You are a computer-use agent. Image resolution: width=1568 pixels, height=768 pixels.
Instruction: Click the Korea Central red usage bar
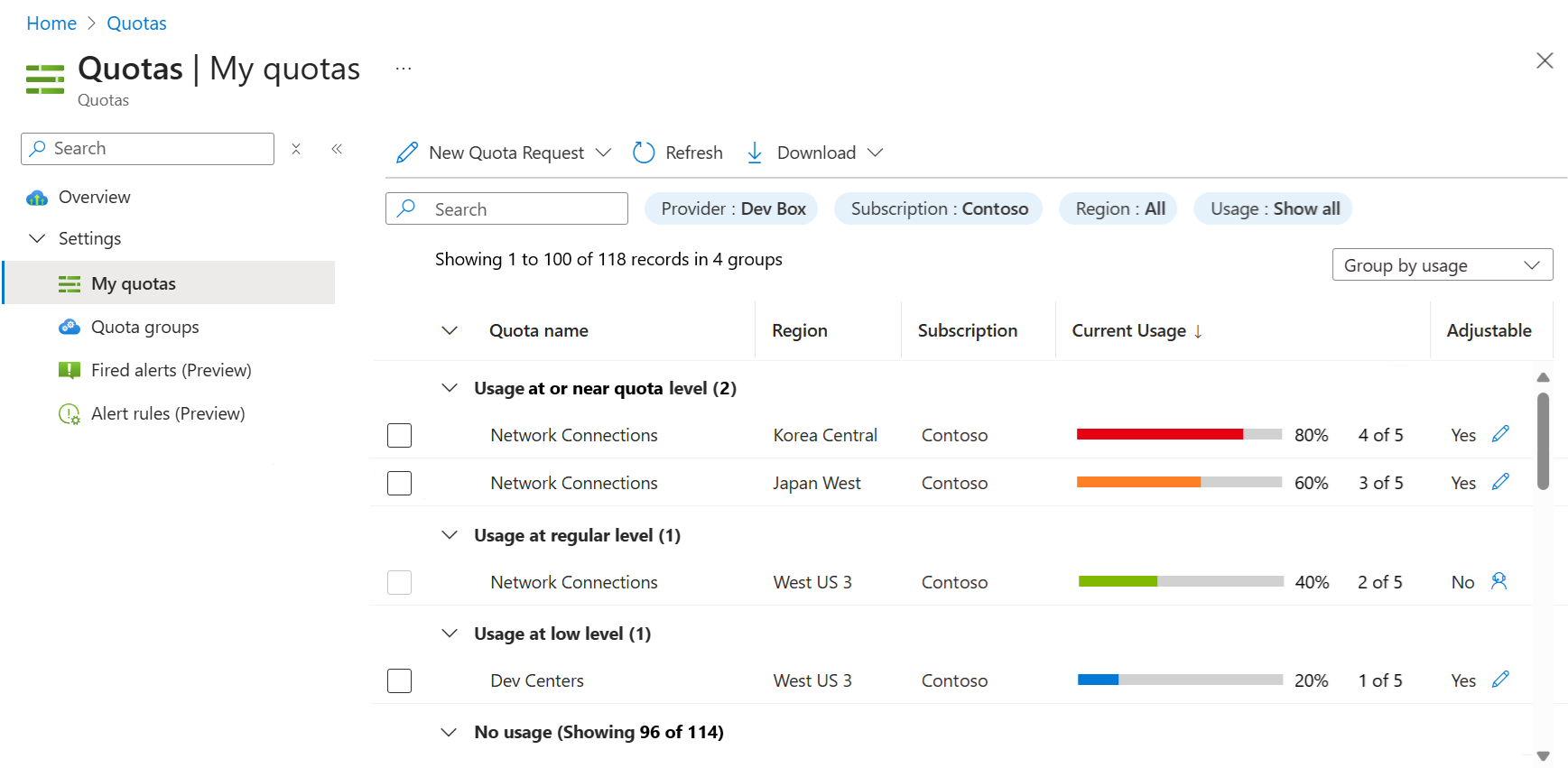tap(1159, 435)
